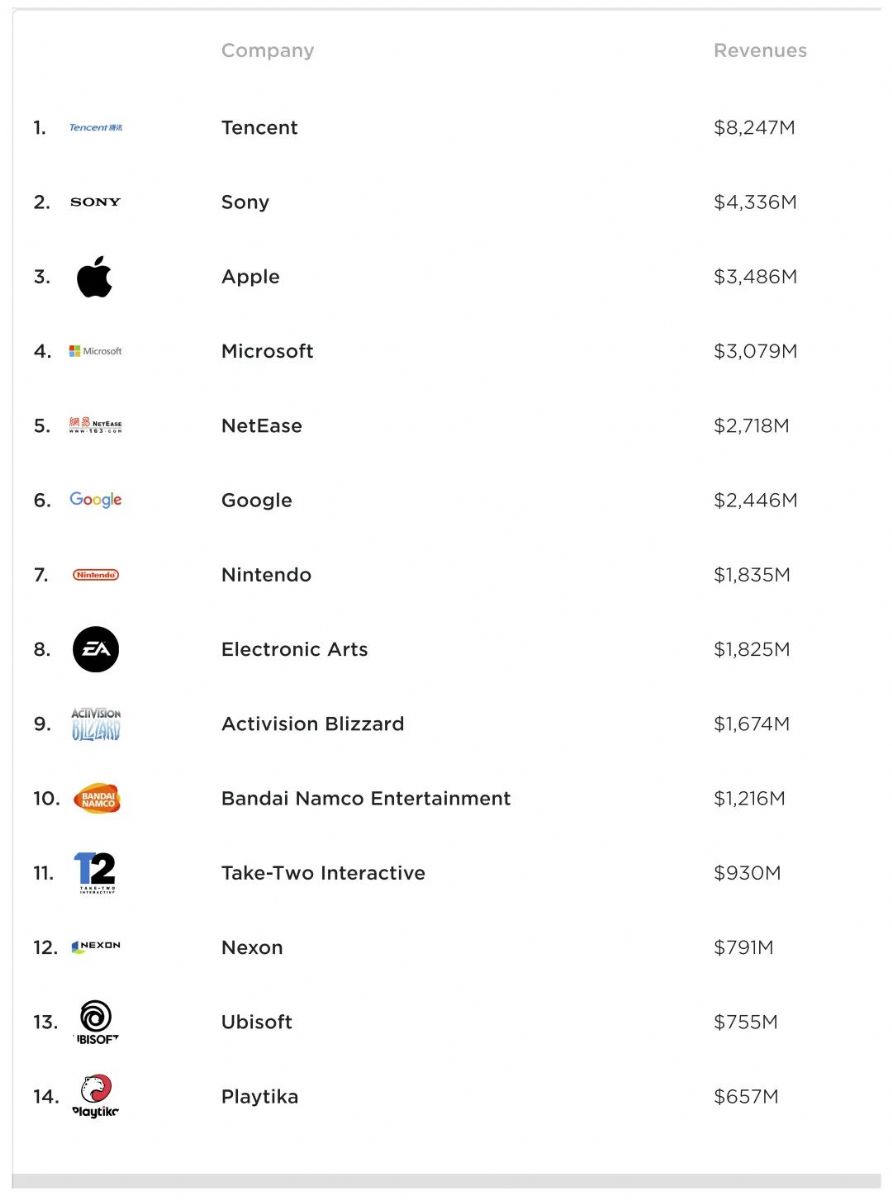Select the Take-Two Interactive company name
892x1200 pixels.
323,873
